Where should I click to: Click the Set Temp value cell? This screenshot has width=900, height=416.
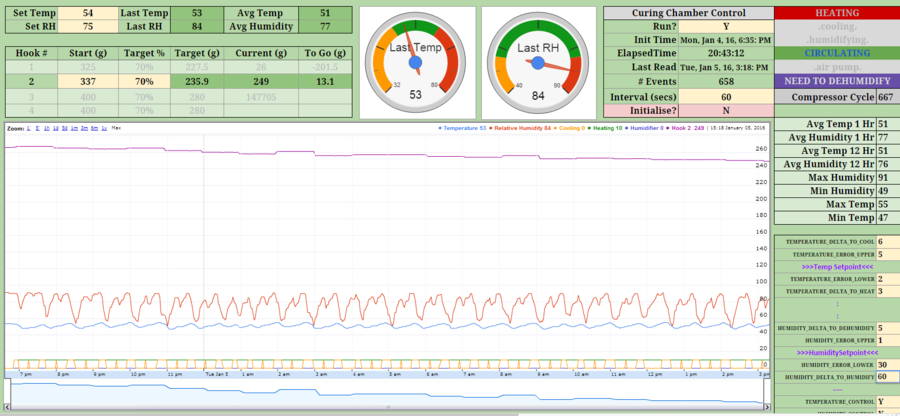(88, 12)
